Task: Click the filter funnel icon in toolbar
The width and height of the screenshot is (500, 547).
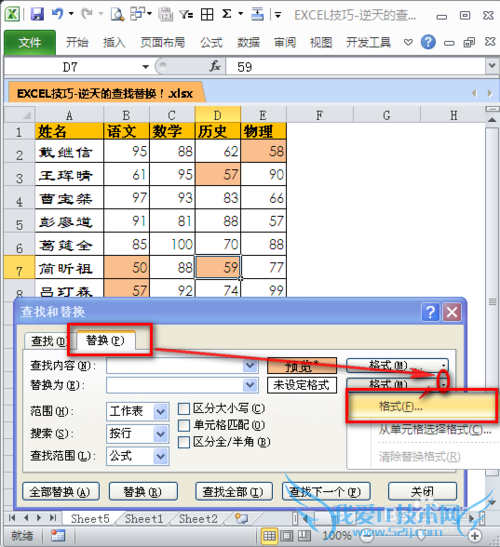Action: point(186,14)
